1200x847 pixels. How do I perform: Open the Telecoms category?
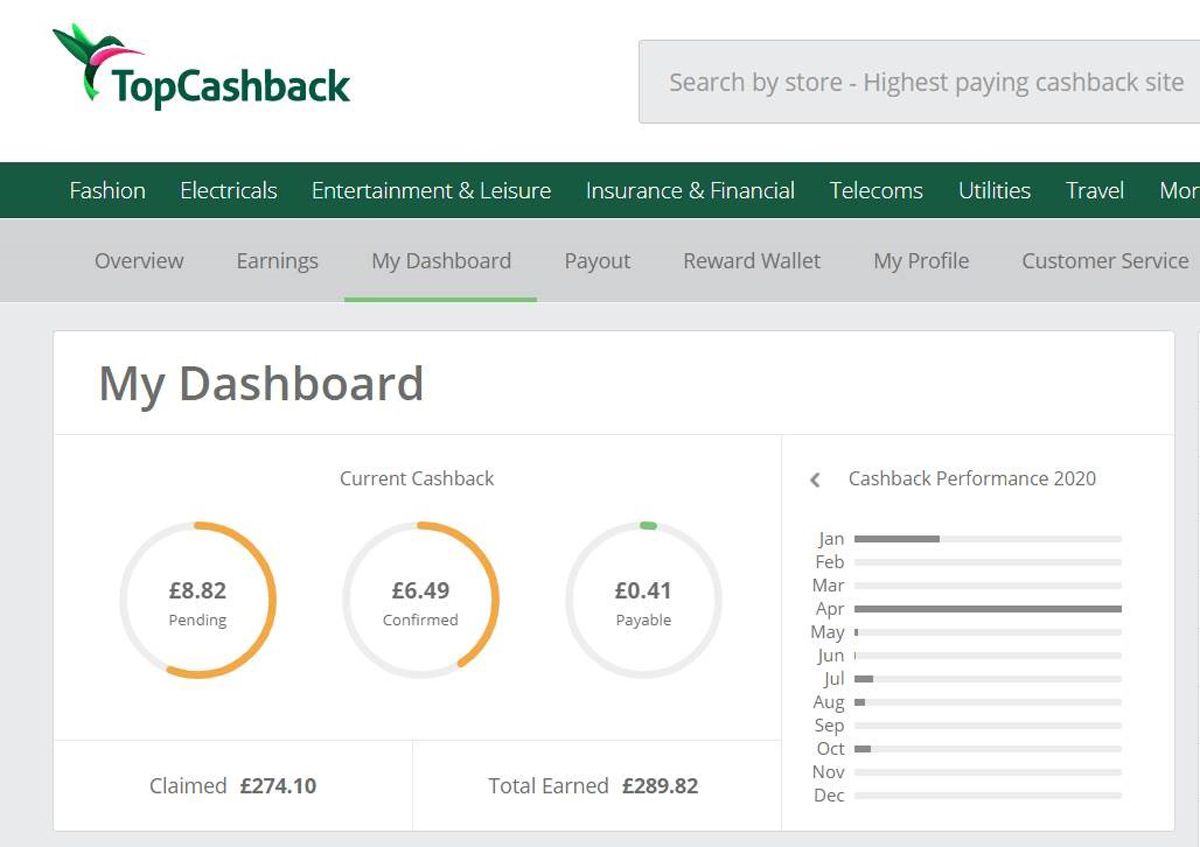click(x=876, y=191)
